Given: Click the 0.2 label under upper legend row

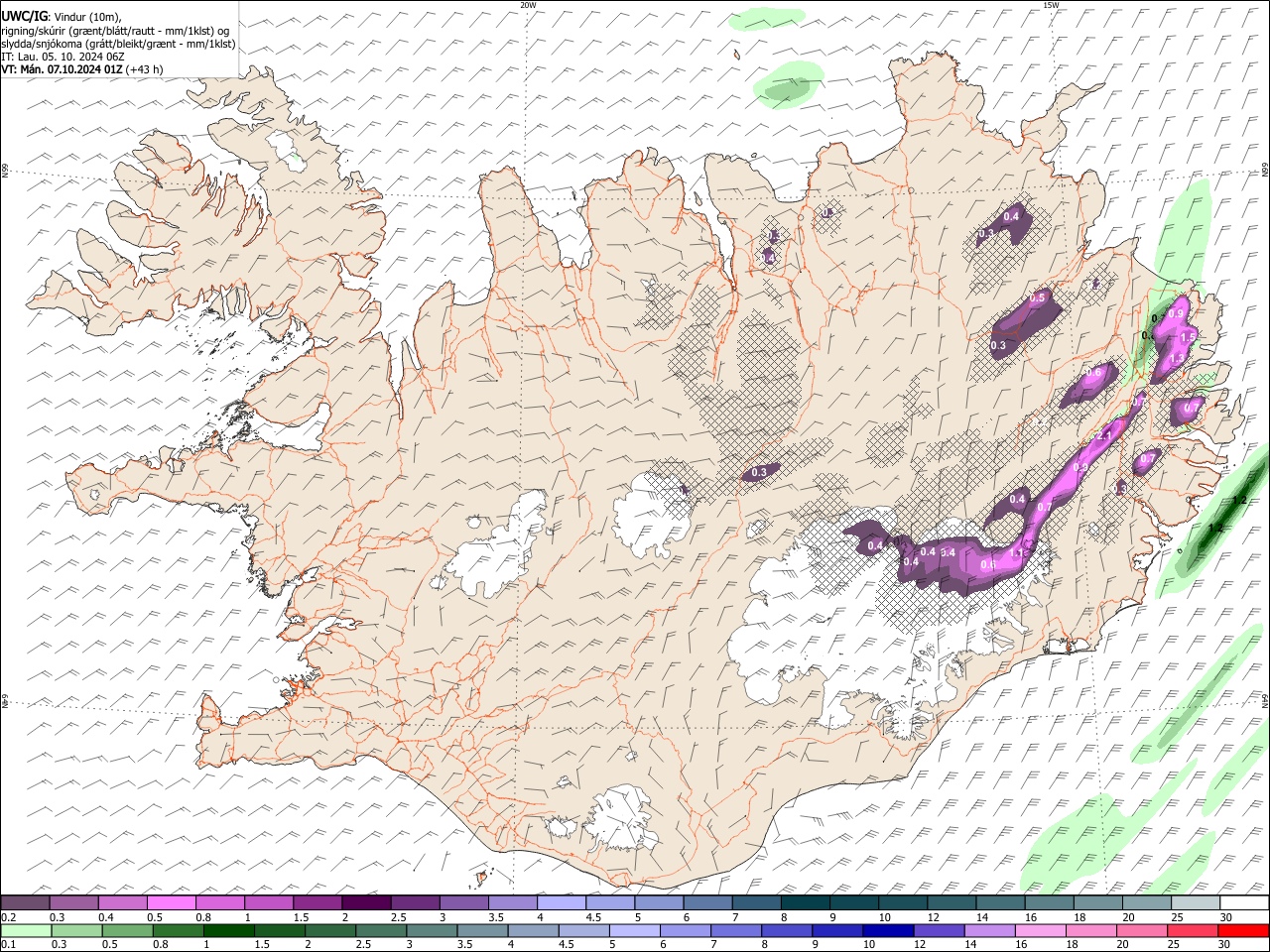Looking at the screenshot, I should pyautogui.click(x=7, y=917).
